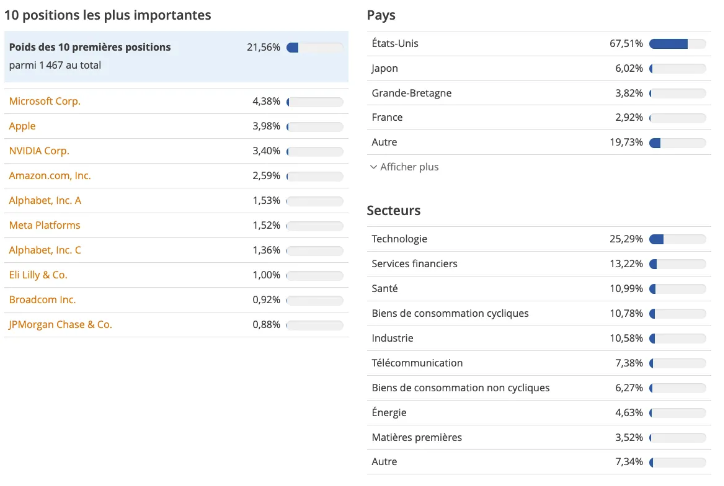Select the 67,51% États-Unis value
The image size is (724, 486).
click(x=626, y=43)
